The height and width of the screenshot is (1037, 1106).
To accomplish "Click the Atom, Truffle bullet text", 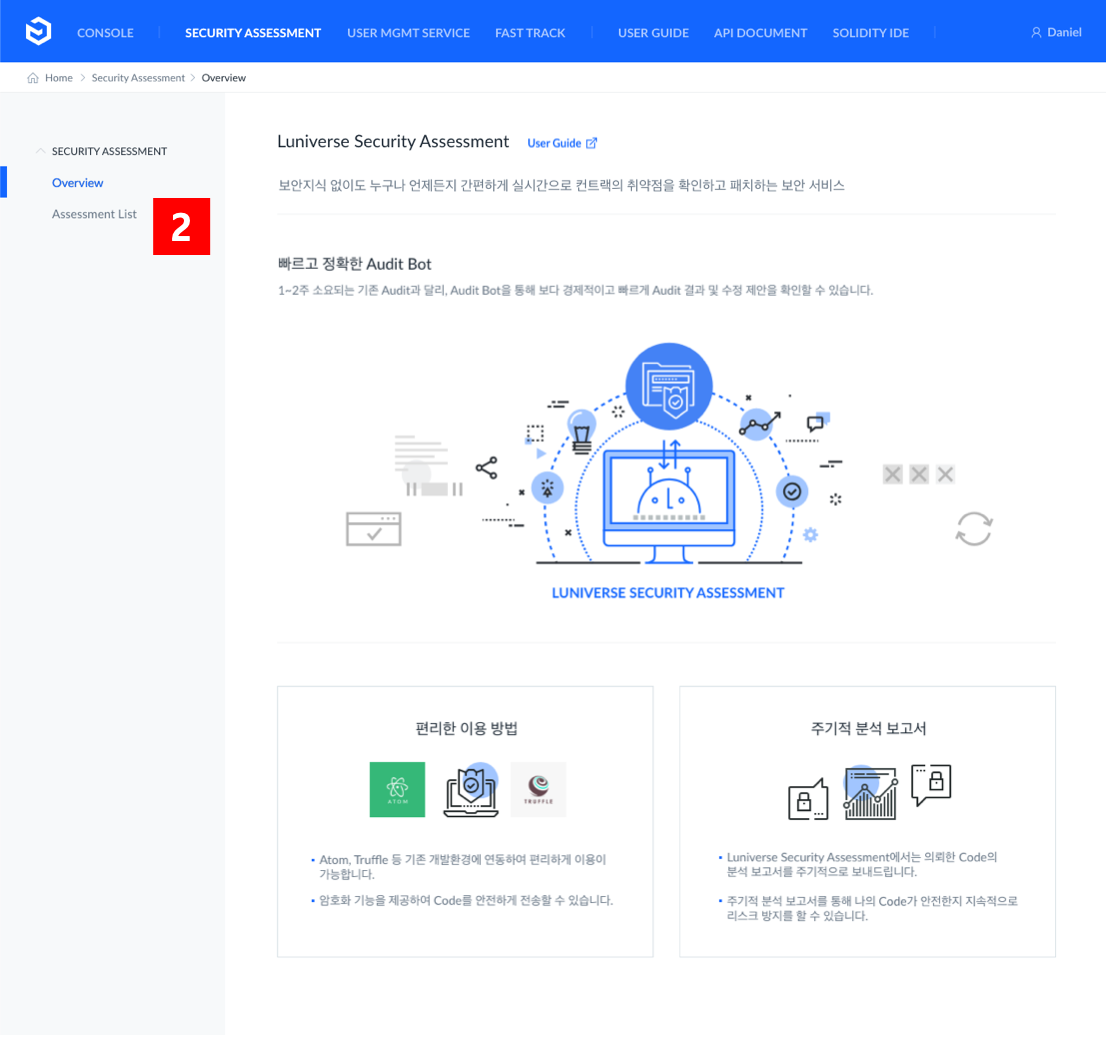I will (x=463, y=867).
